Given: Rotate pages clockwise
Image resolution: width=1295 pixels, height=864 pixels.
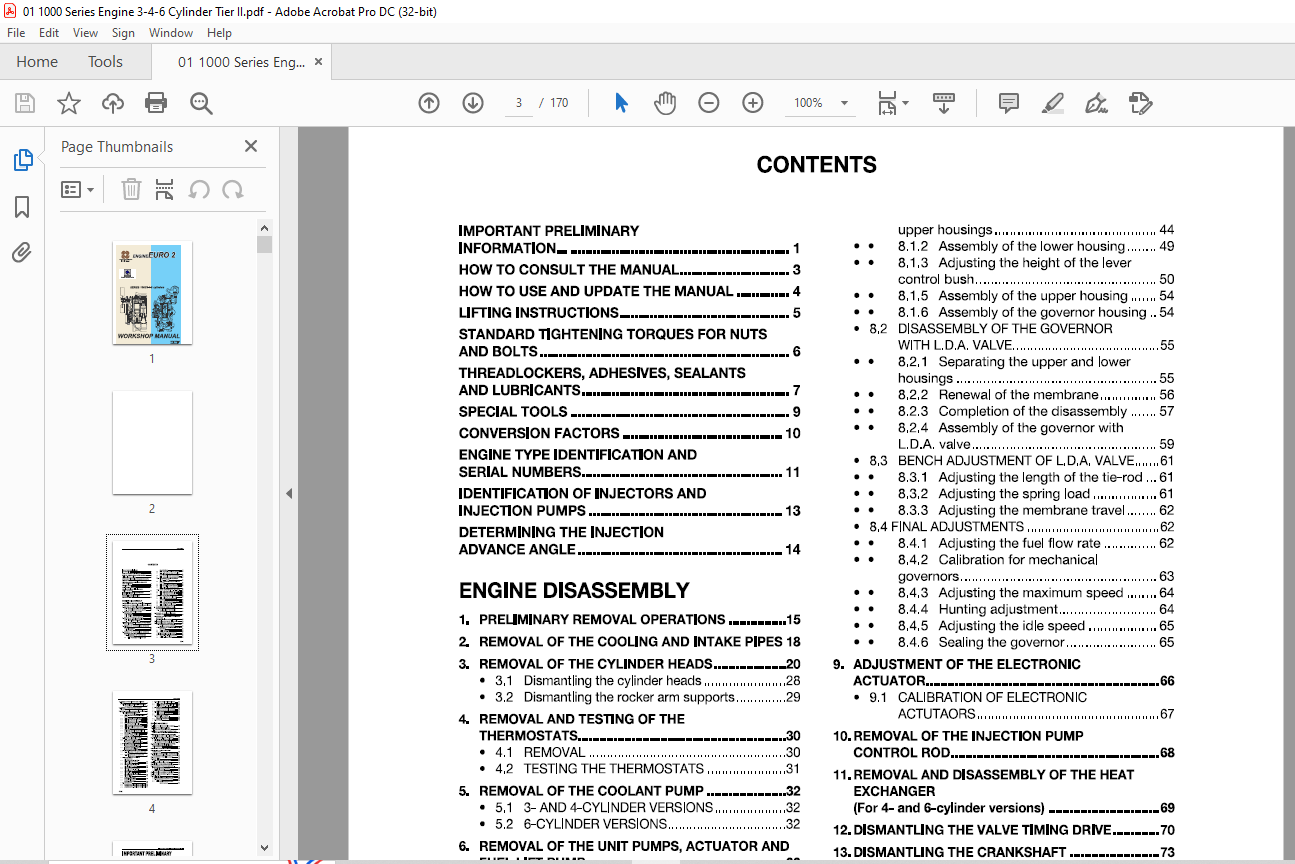Looking at the screenshot, I should (x=233, y=189).
